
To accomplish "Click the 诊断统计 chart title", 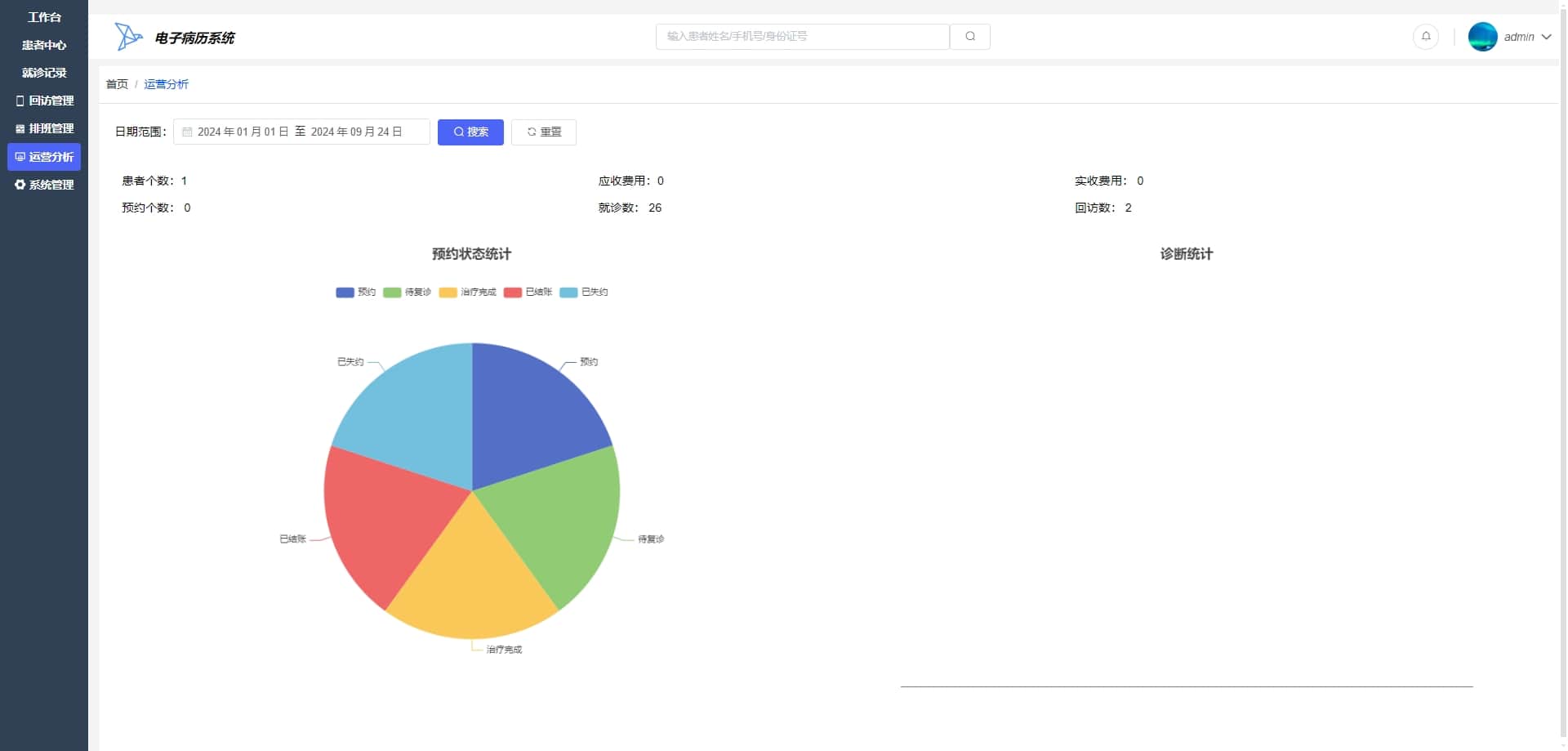I will (1186, 254).
